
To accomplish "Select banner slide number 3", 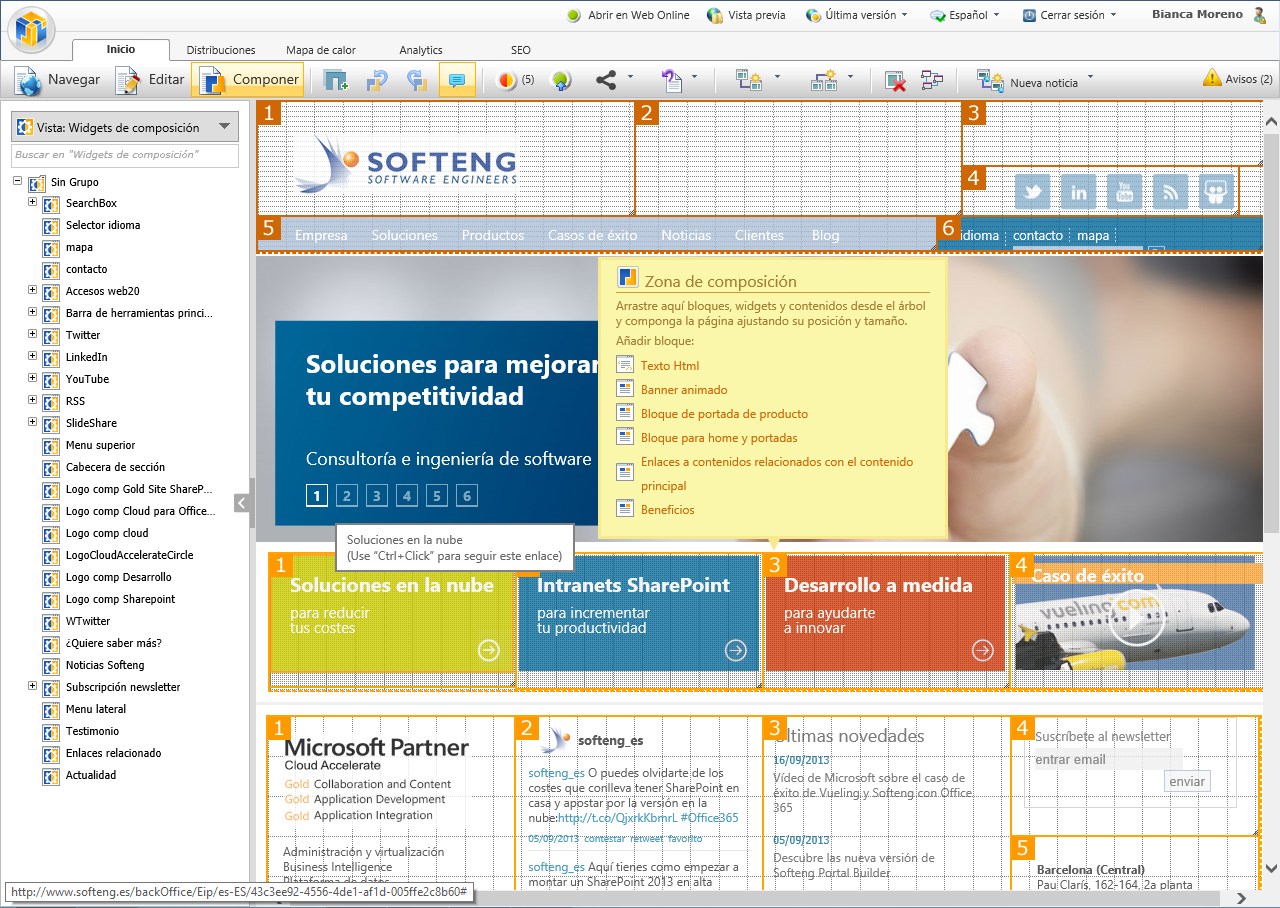I will (376, 495).
